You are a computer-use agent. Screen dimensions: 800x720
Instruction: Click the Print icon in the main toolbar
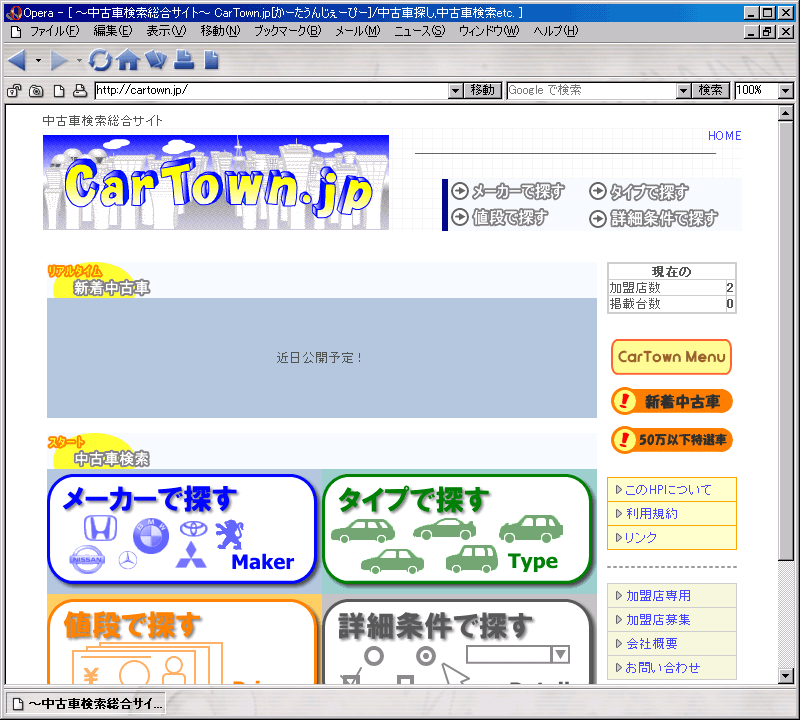click(x=184, y=60)
